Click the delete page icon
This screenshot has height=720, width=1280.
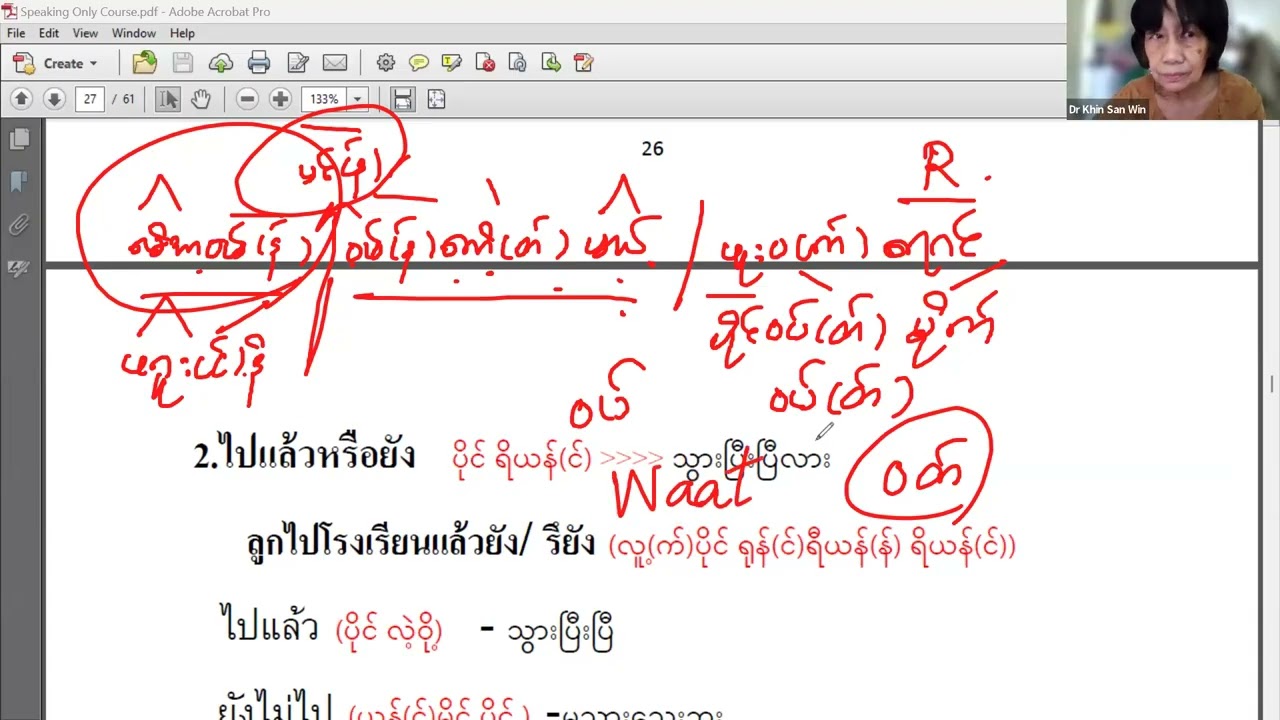point(485,63)
